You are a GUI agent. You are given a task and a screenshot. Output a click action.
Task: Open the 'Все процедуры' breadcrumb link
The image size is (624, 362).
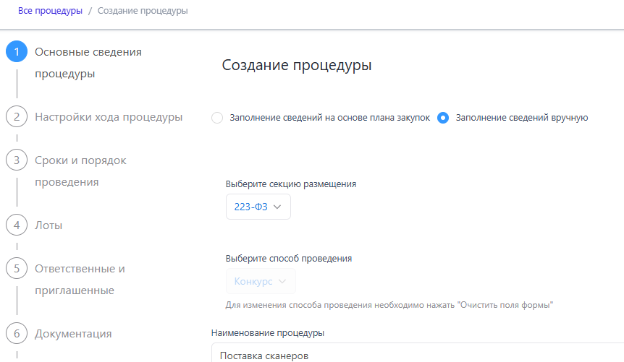(x=50, y=11)
